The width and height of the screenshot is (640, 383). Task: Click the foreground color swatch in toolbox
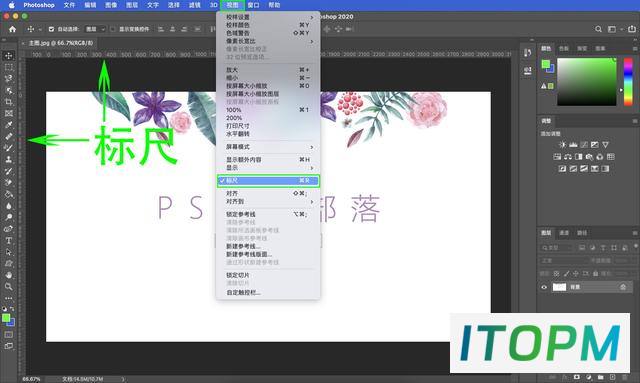pyautogui.click(x=6, y=318)
